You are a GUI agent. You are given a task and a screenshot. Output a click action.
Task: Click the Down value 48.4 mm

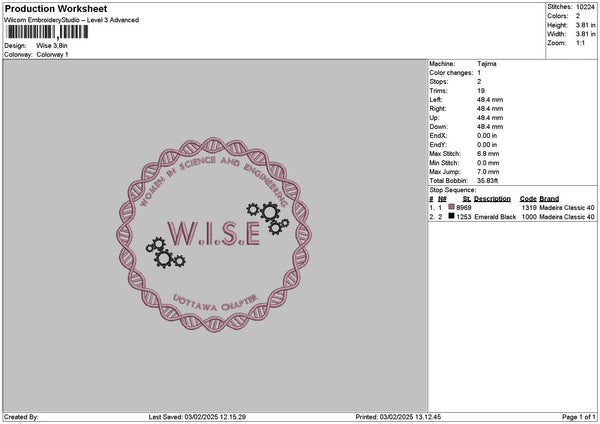click(x=490, y=127)
